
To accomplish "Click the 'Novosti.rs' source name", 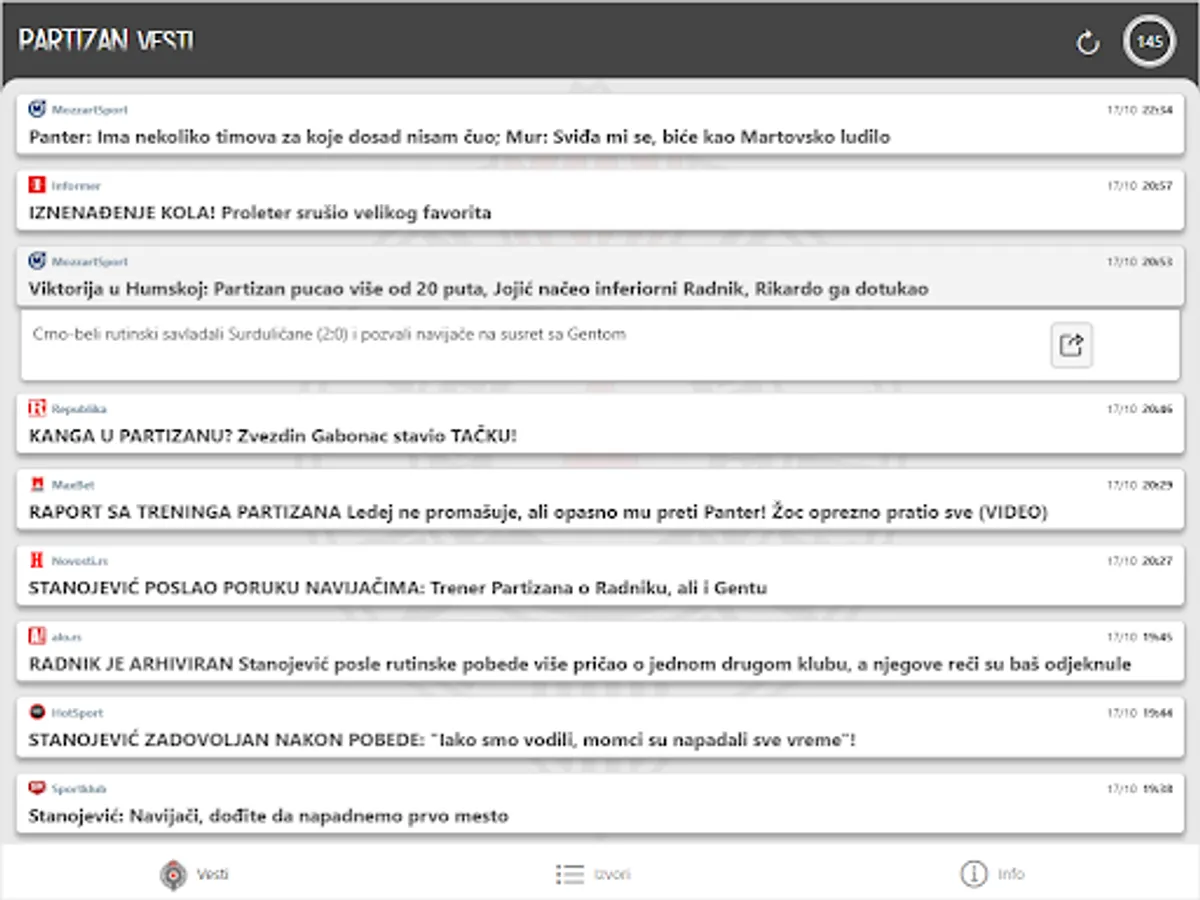I will tap(79, 561).
